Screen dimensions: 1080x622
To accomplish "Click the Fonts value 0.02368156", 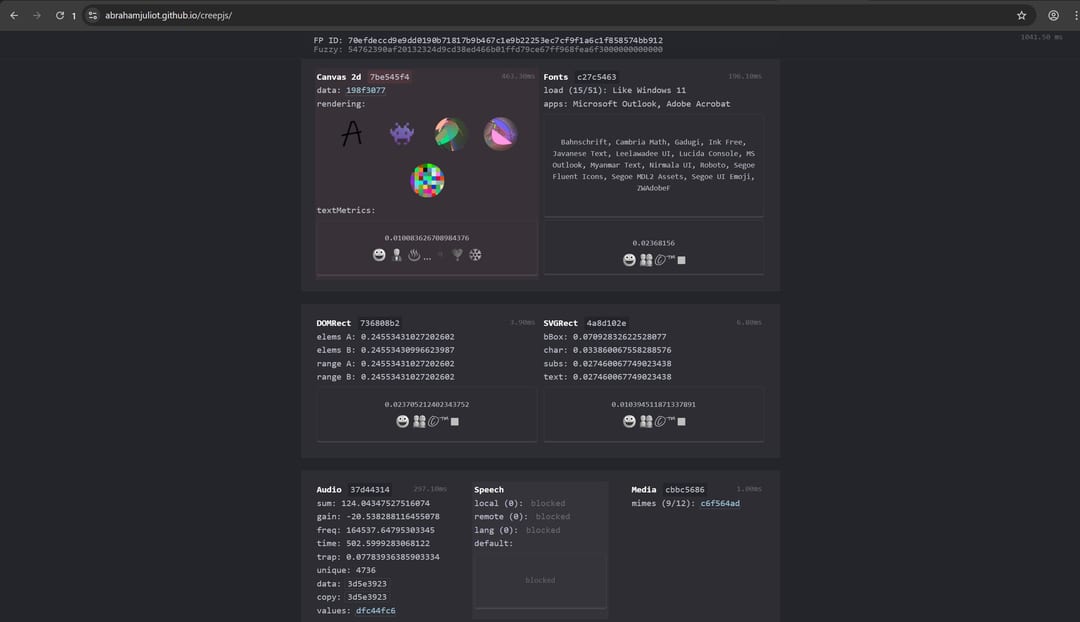I will click(x=654, y=243).
